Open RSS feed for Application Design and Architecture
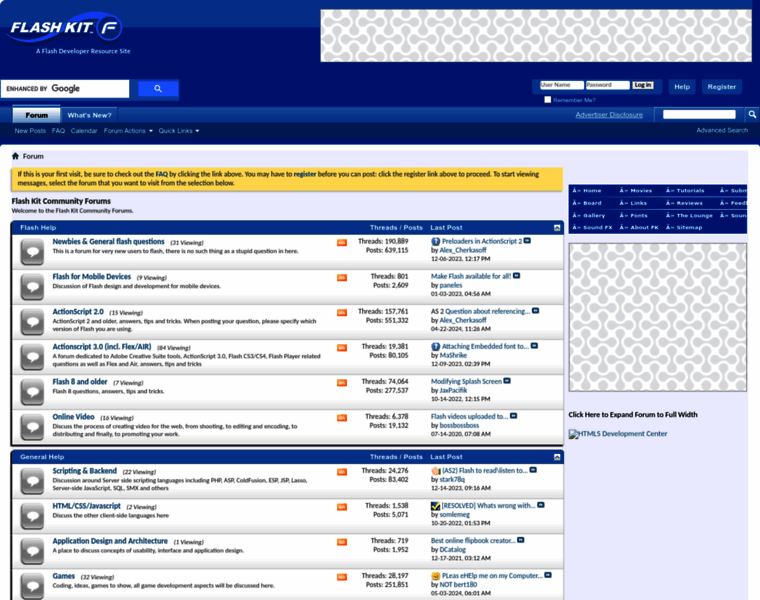 342,542
